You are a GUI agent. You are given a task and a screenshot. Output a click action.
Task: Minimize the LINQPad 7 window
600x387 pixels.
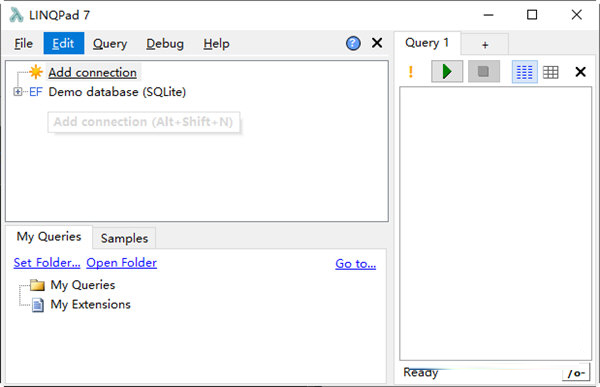(x=488, y=15)
